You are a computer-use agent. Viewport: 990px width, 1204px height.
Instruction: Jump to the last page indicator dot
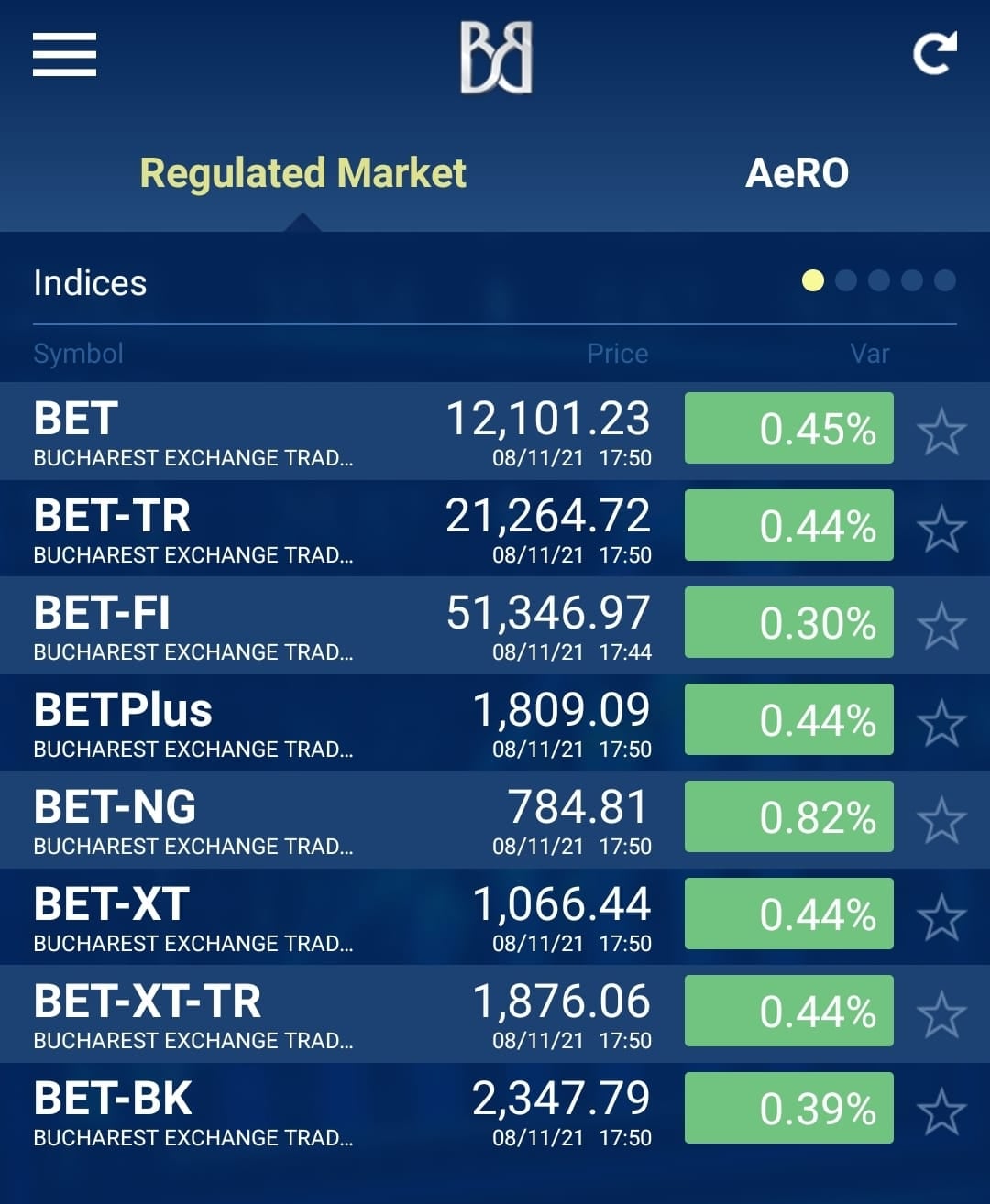945,280
